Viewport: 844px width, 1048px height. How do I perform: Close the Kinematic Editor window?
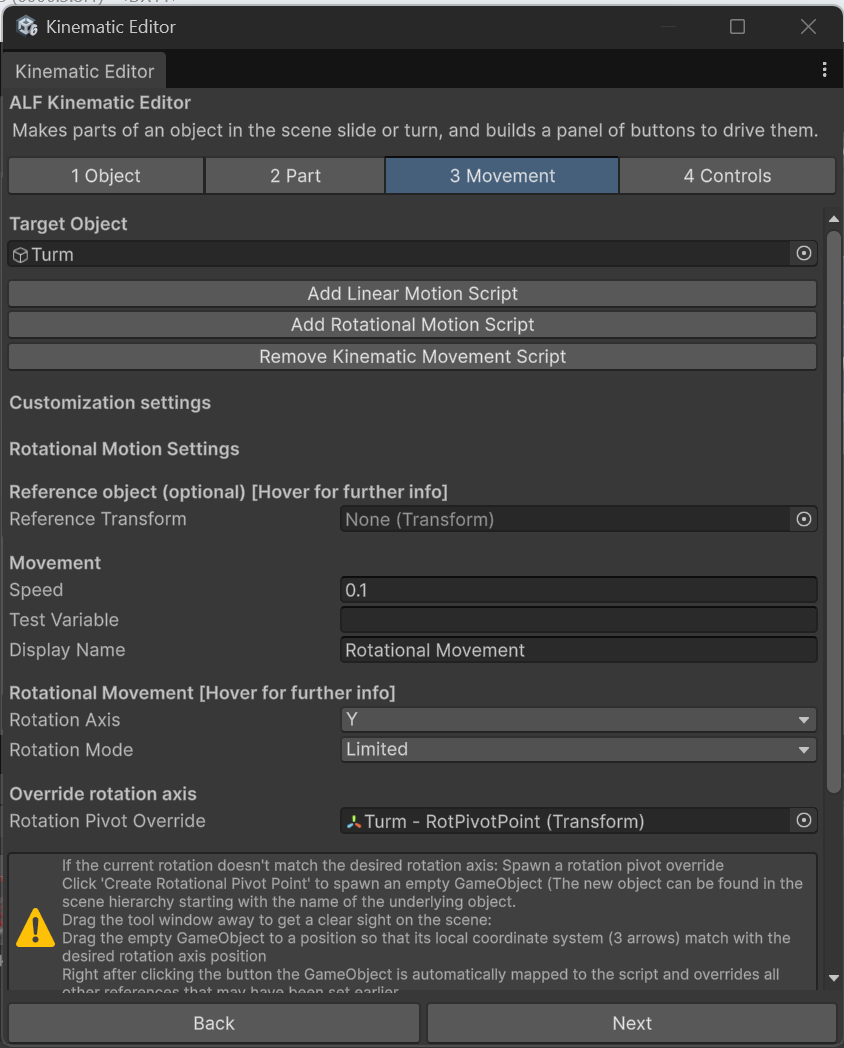coord(808,27)
